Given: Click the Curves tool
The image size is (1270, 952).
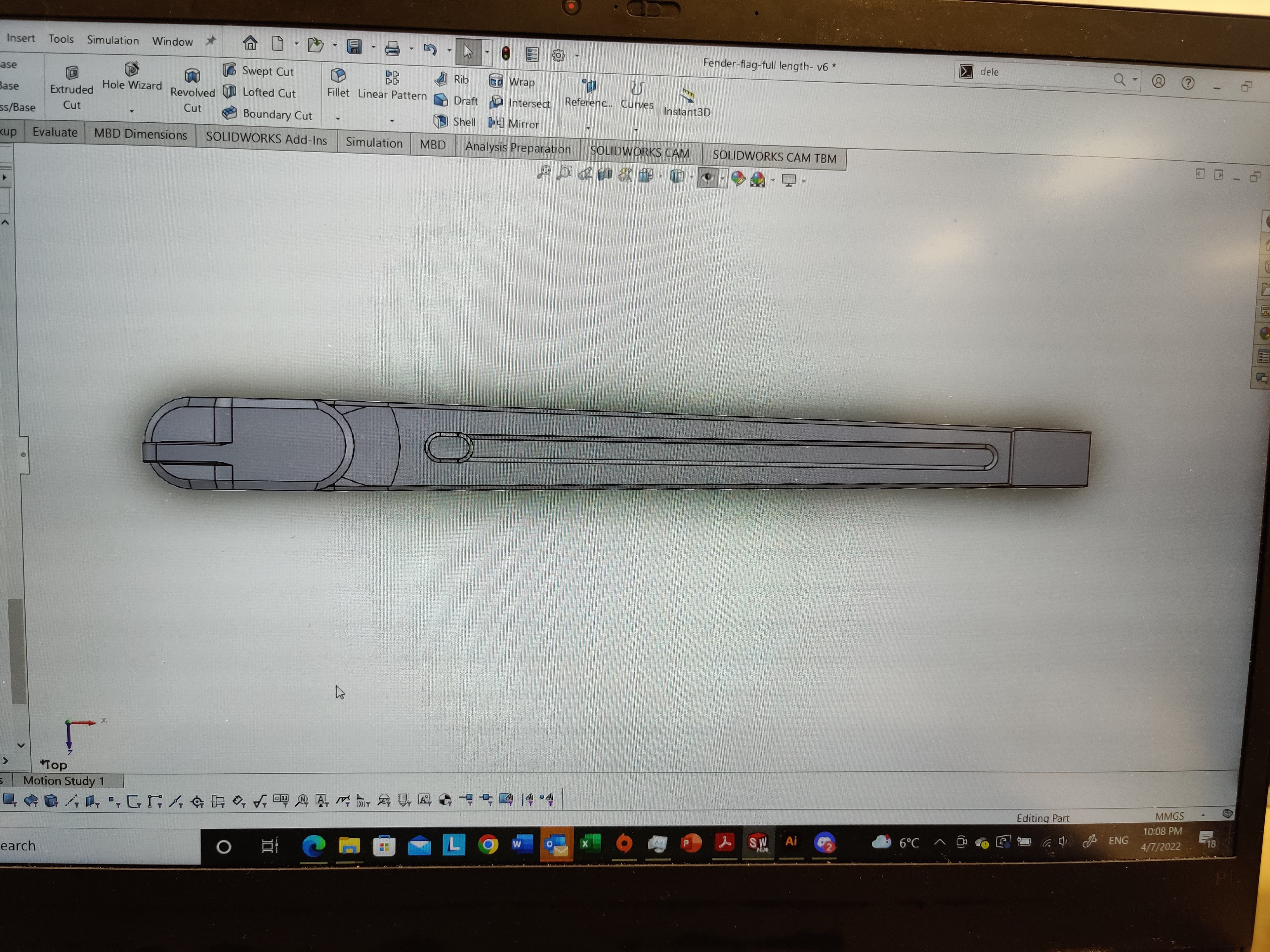Looking at the screenshot, I should click(637, 96).
